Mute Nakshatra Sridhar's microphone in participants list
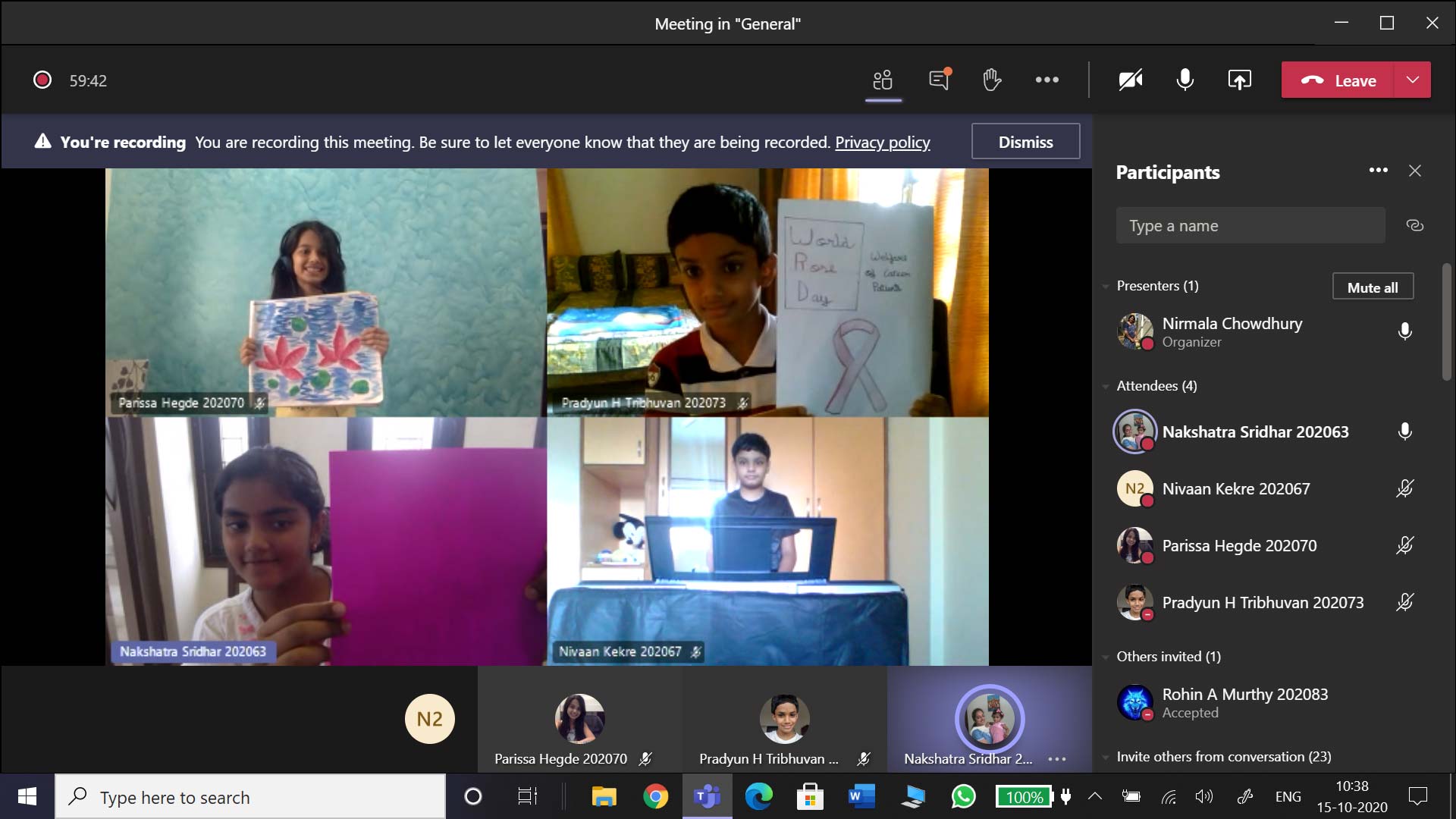The width and height of the screenshot is (1456, 819). (x=1404, y=431)
